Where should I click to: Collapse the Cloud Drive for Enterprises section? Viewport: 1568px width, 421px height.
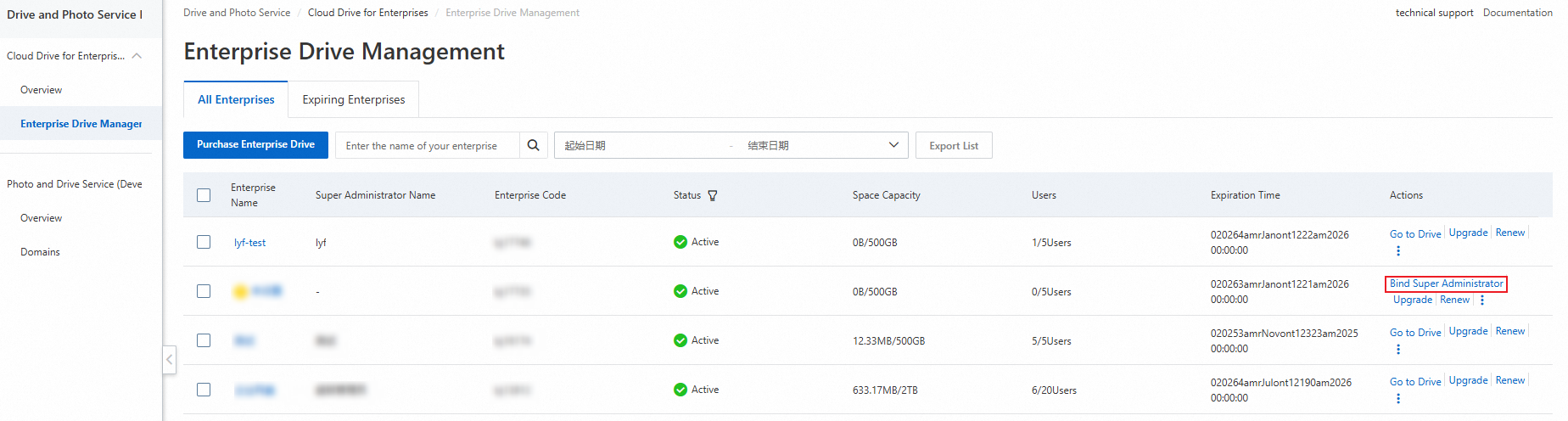(137, 56)
